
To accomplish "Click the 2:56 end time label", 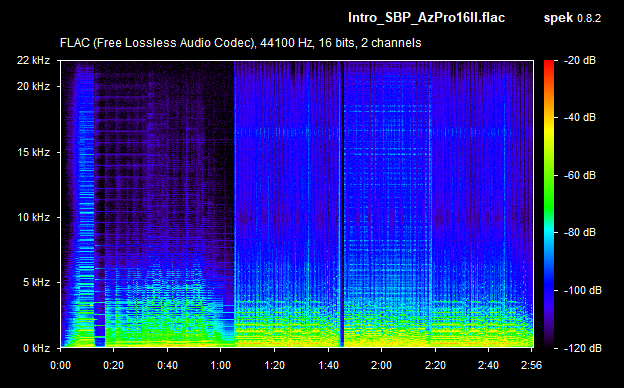I will tap(531, 365).
